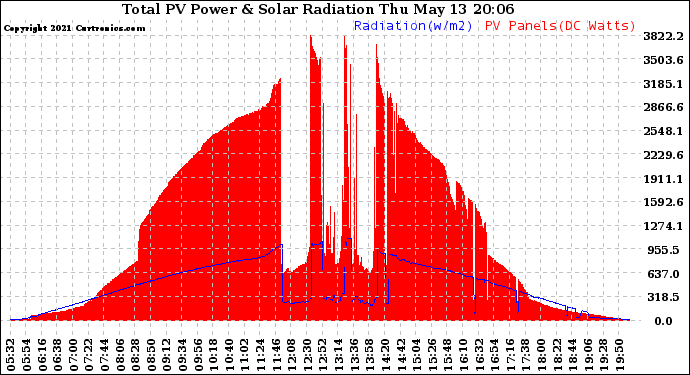Screen dimensions: 690x375
Task: Click the 07:44 time label
Action: (x=105, y=355)
